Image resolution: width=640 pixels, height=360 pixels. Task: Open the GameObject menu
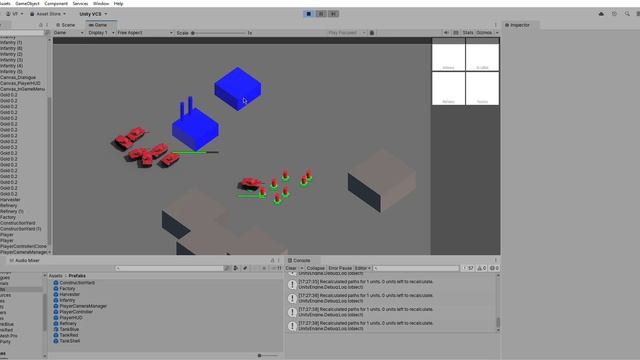click(27, 3)
